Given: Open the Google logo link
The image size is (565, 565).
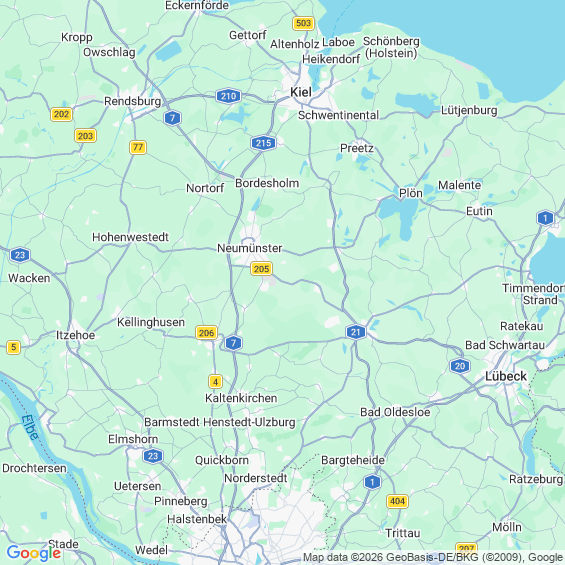Looking at the screenshot, I should [x=34, y=553].
